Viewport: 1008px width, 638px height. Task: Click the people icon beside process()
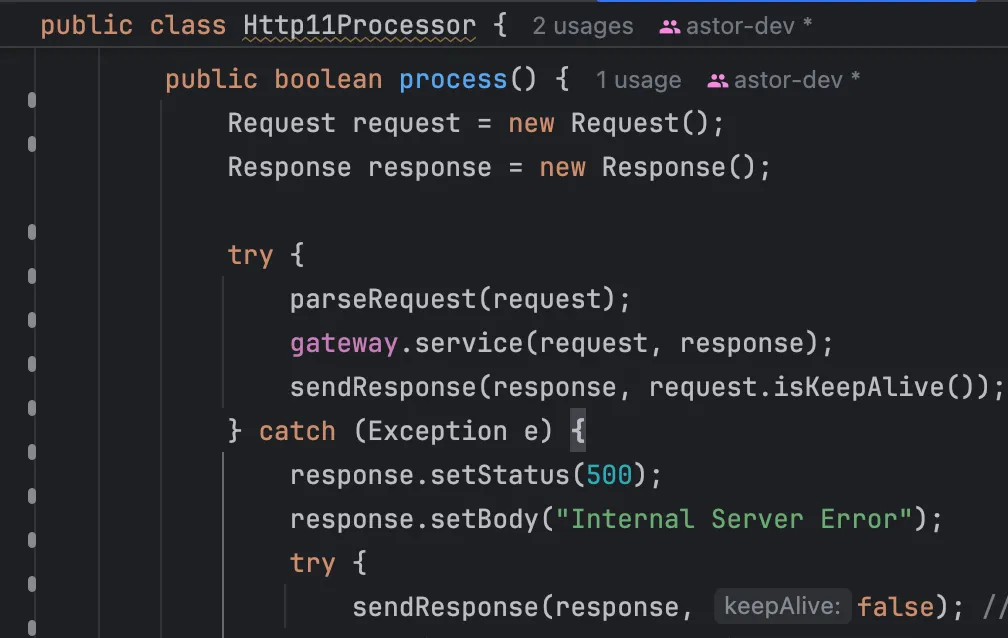coord(717,81)
